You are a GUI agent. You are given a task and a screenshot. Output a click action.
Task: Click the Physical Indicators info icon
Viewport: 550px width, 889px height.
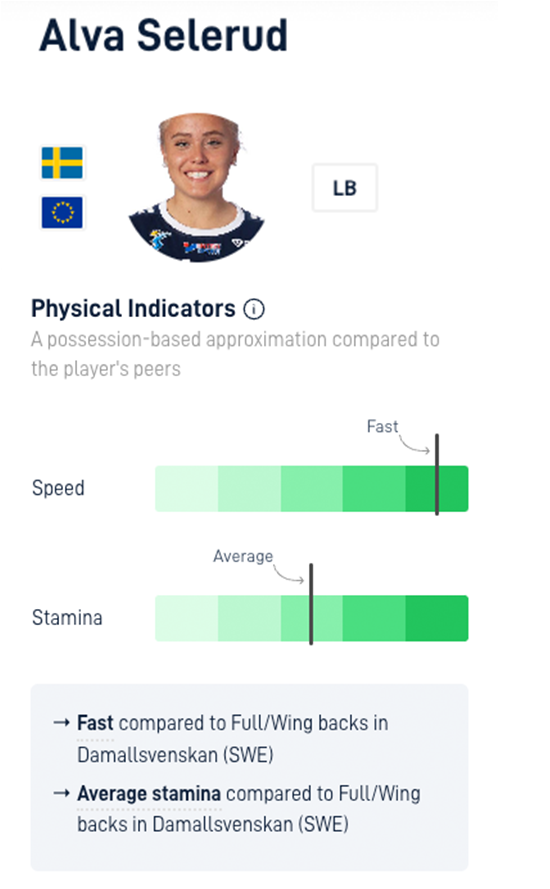253,310
